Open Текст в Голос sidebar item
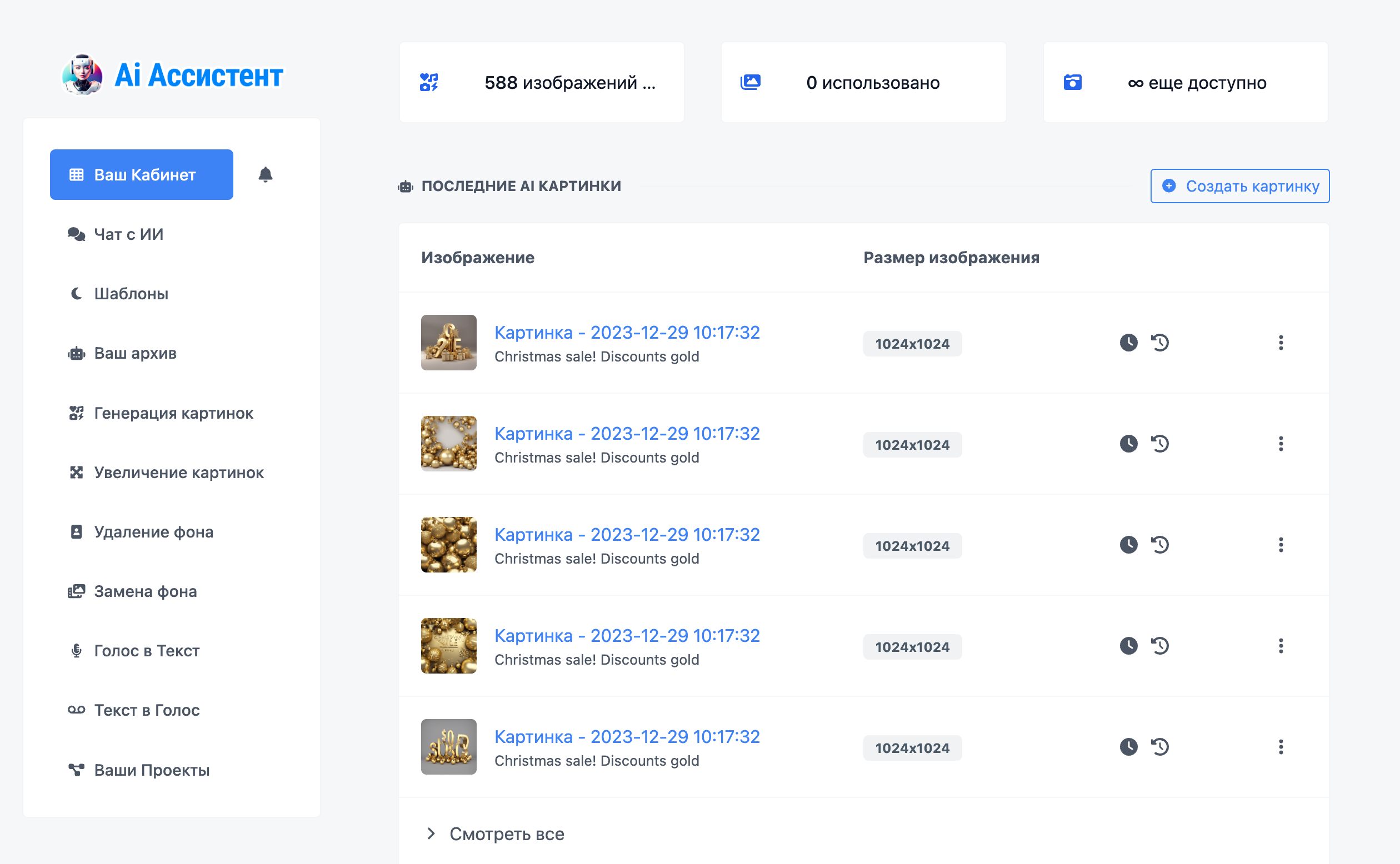Image resolution: width=1400 pixels, height=864 pixels. (x=146, y=710)
